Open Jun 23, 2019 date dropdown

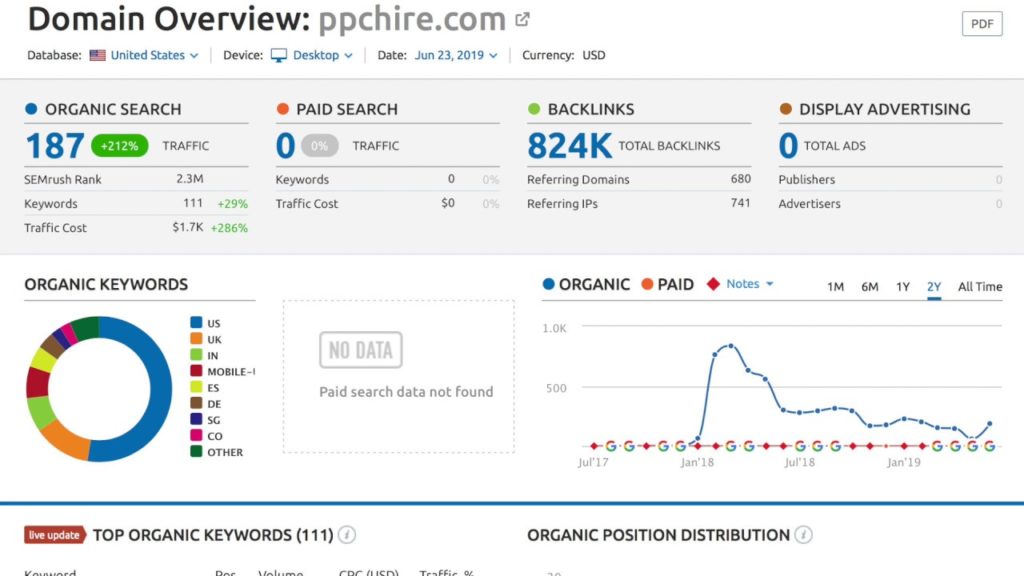[456, 56]
